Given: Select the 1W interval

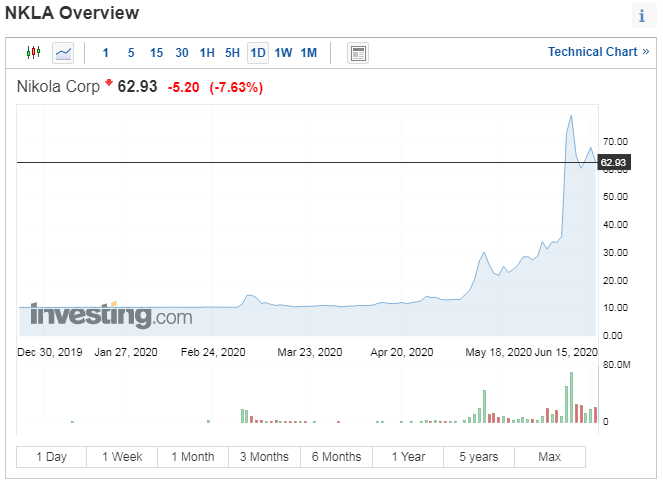Looking at the screenshot, I should point(283,53).
